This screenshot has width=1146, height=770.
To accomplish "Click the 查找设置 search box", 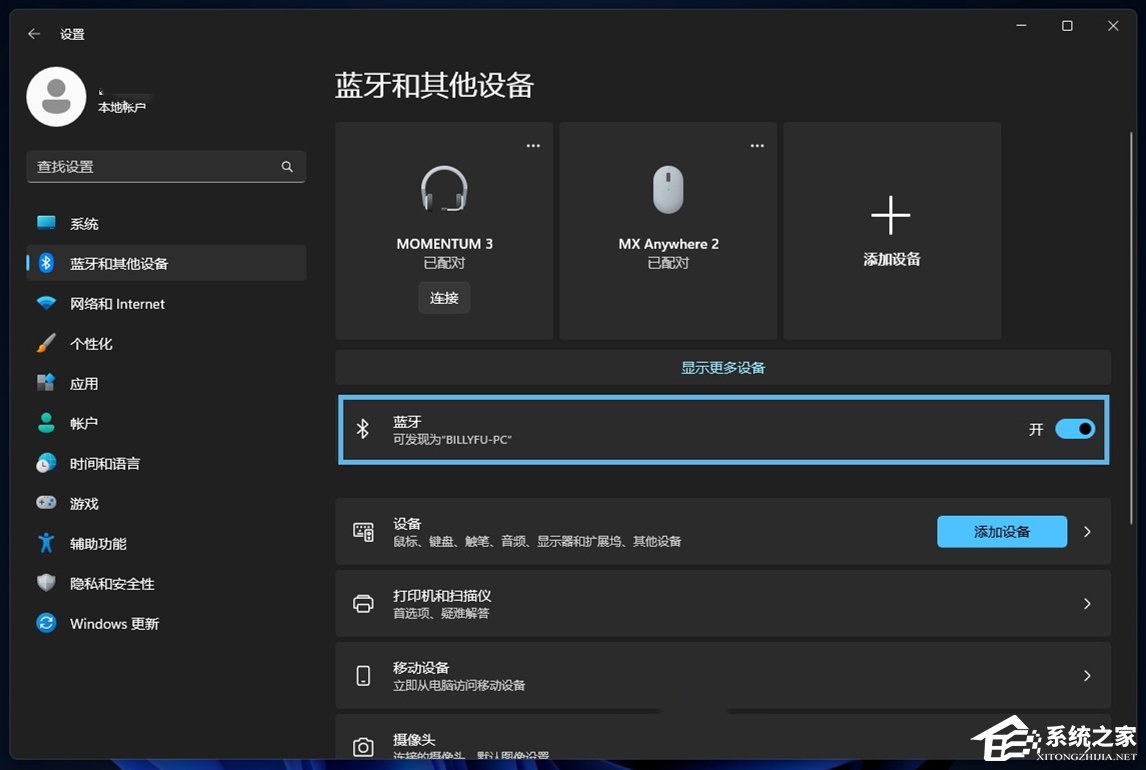I will 166,166.
